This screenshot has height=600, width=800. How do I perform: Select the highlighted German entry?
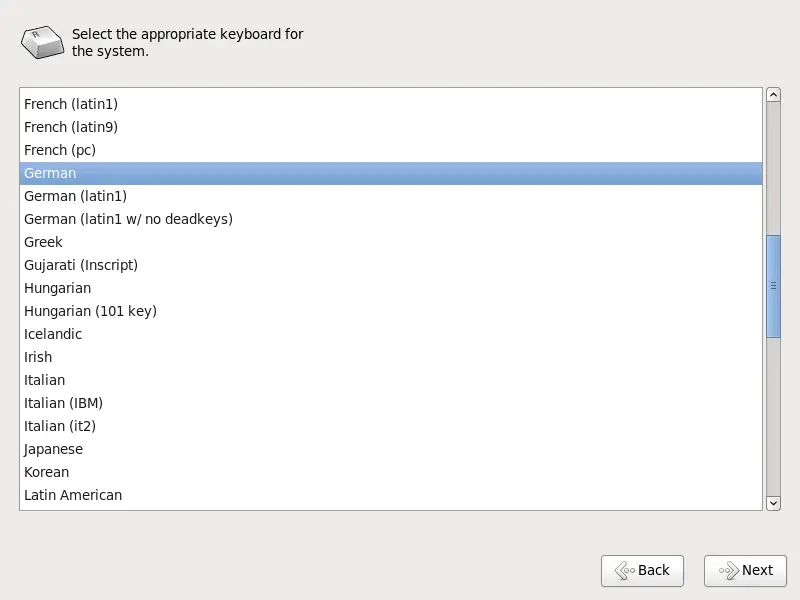coord(391,173)
